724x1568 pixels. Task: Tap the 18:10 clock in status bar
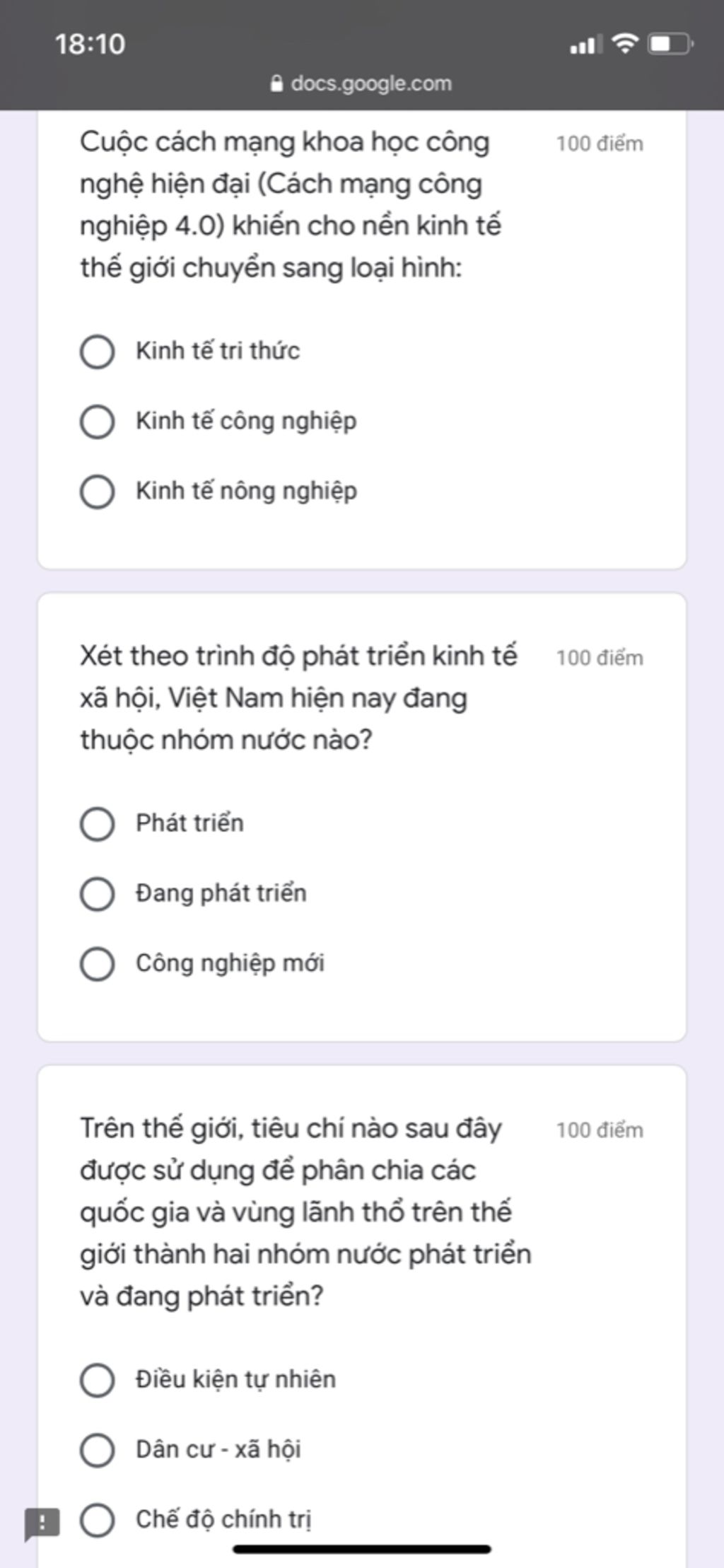click(90, 44)
